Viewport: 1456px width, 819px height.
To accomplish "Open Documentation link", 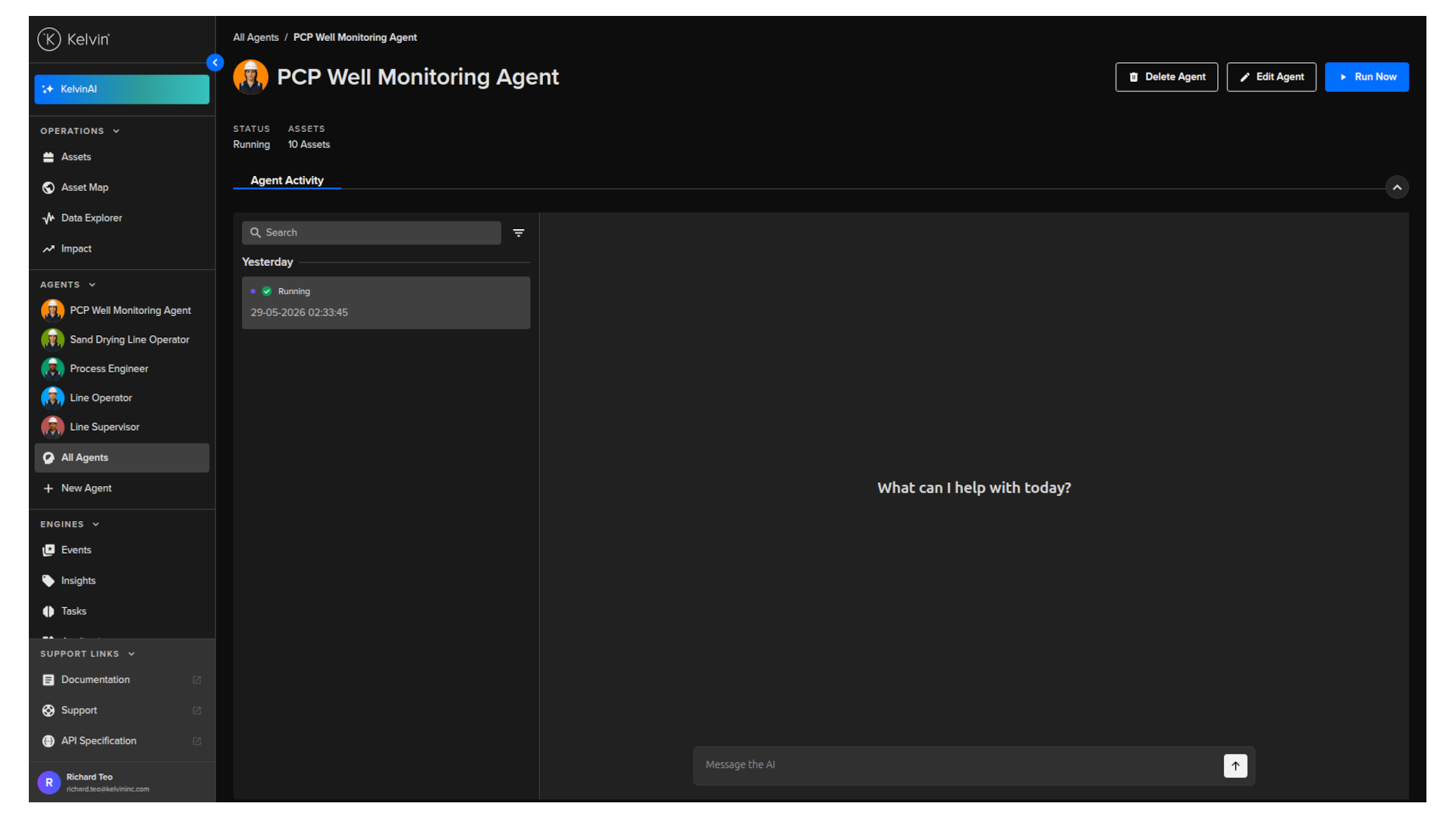I will [x=121, y=680].
